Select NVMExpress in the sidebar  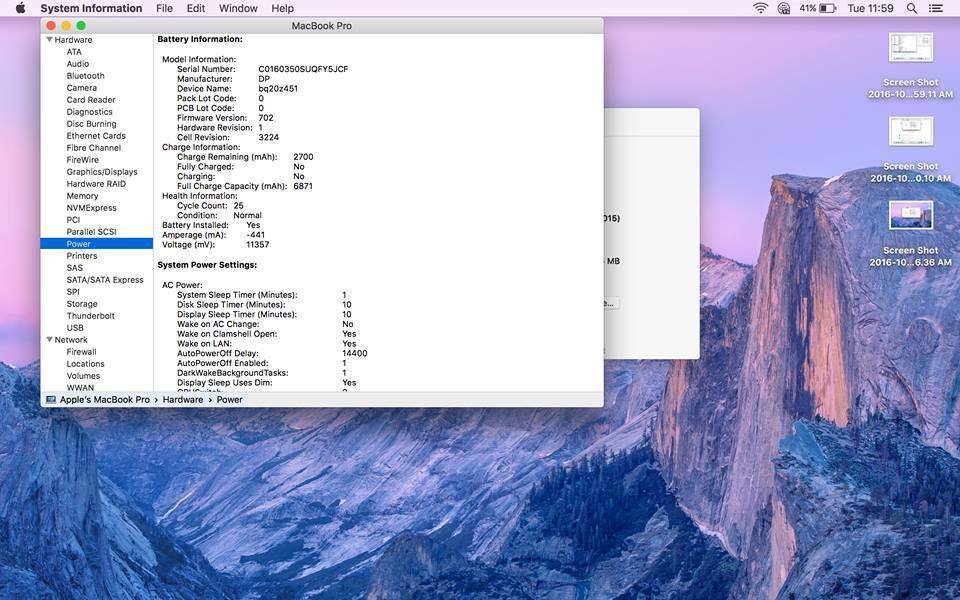91,208
